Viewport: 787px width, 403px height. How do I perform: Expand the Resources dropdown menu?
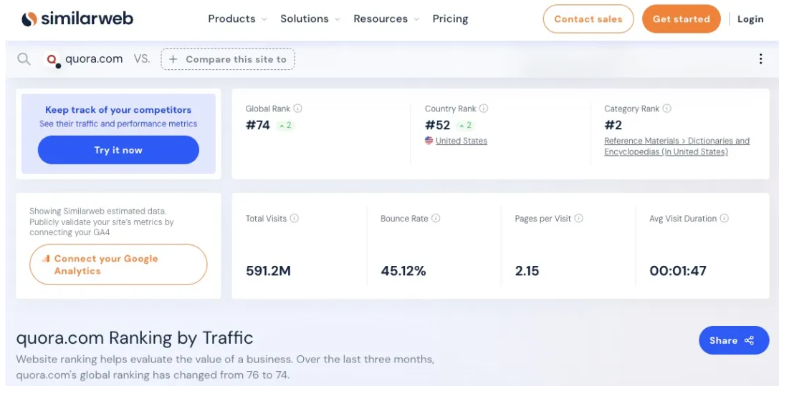386,19
